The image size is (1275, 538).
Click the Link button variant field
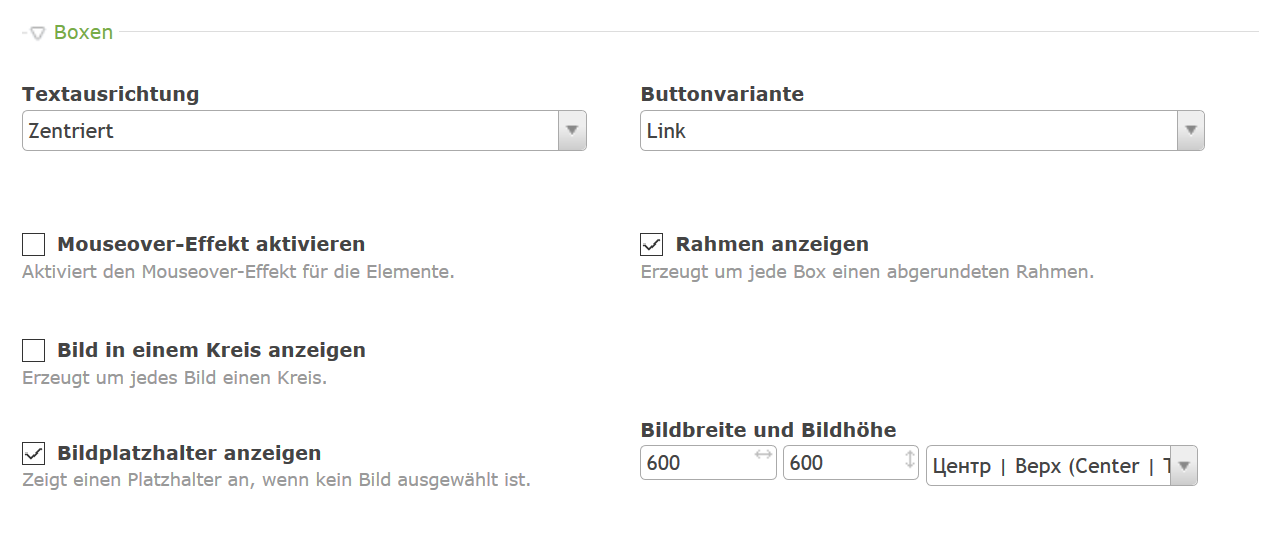[x=908, y=130]
